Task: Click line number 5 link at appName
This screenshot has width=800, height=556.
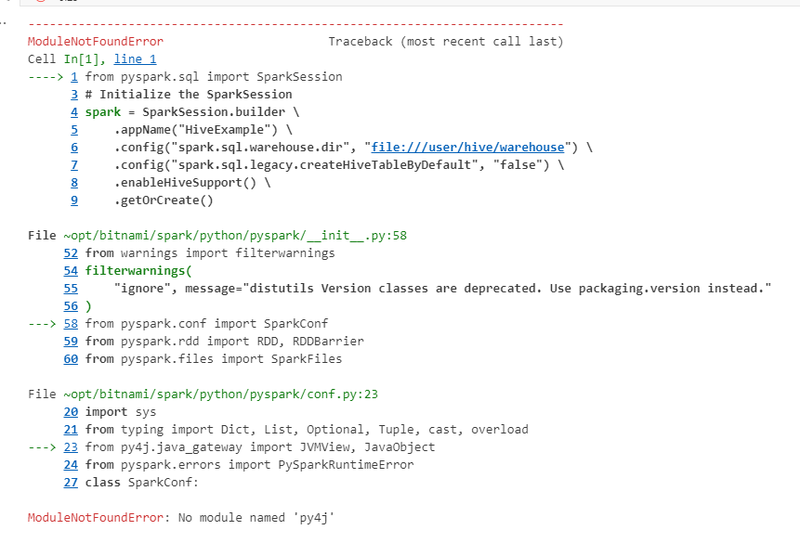Action: 74,130
